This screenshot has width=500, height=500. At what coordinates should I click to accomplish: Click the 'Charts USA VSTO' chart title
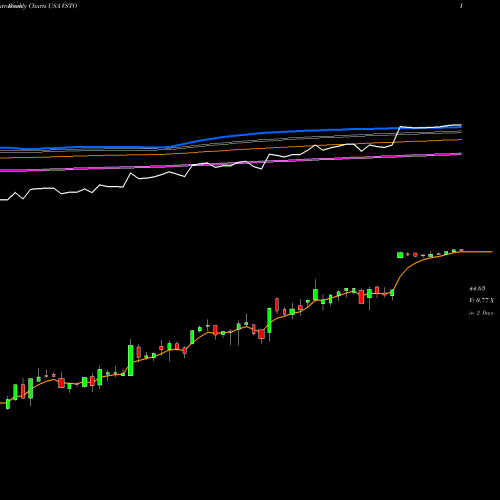point(53,6)
